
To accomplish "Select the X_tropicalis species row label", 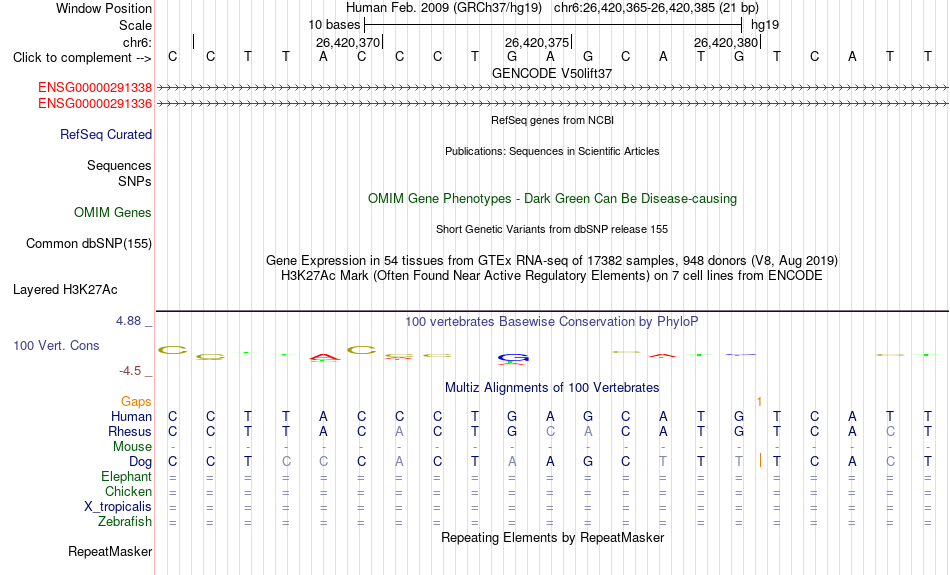I will click(x=118, y=507).
